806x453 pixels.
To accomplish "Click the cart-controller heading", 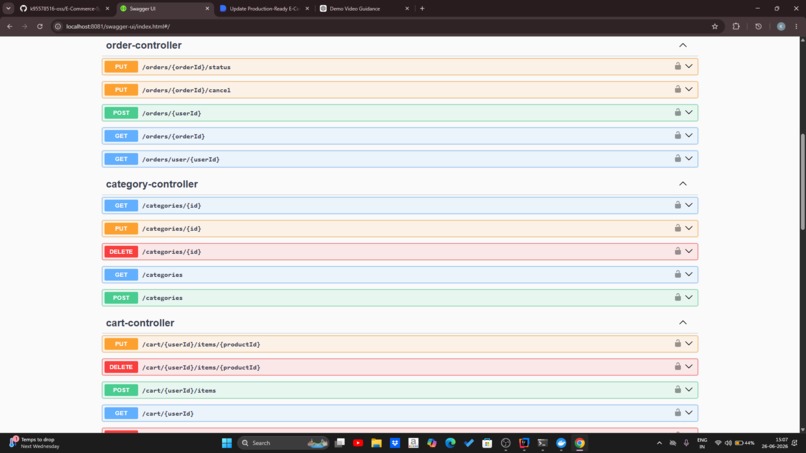I will pyautogui.click(x=140, y=323).
